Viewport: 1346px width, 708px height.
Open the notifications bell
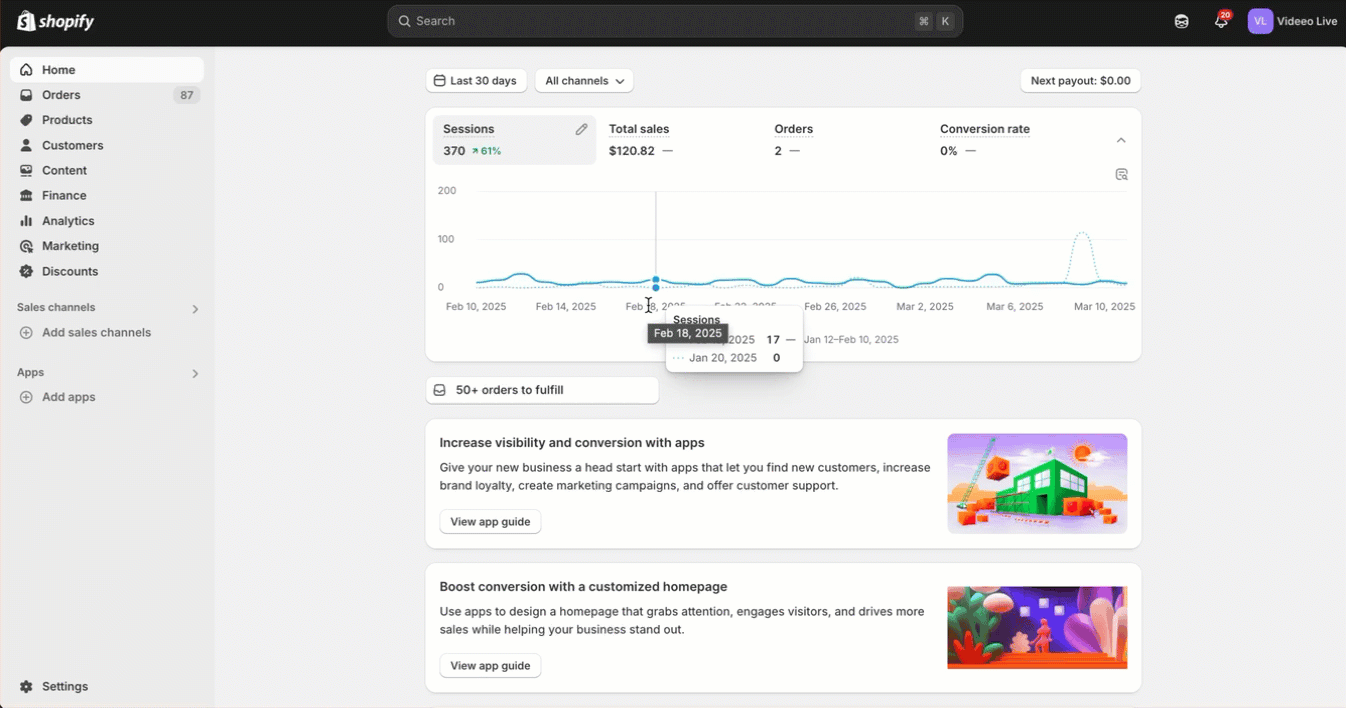pyautogui.click(x=1221, y=21)
